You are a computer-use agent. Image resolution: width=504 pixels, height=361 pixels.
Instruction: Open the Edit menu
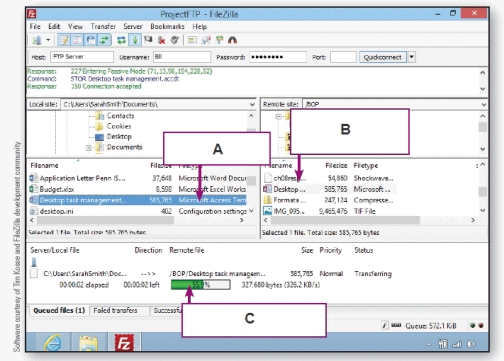(x=54, y=26)
